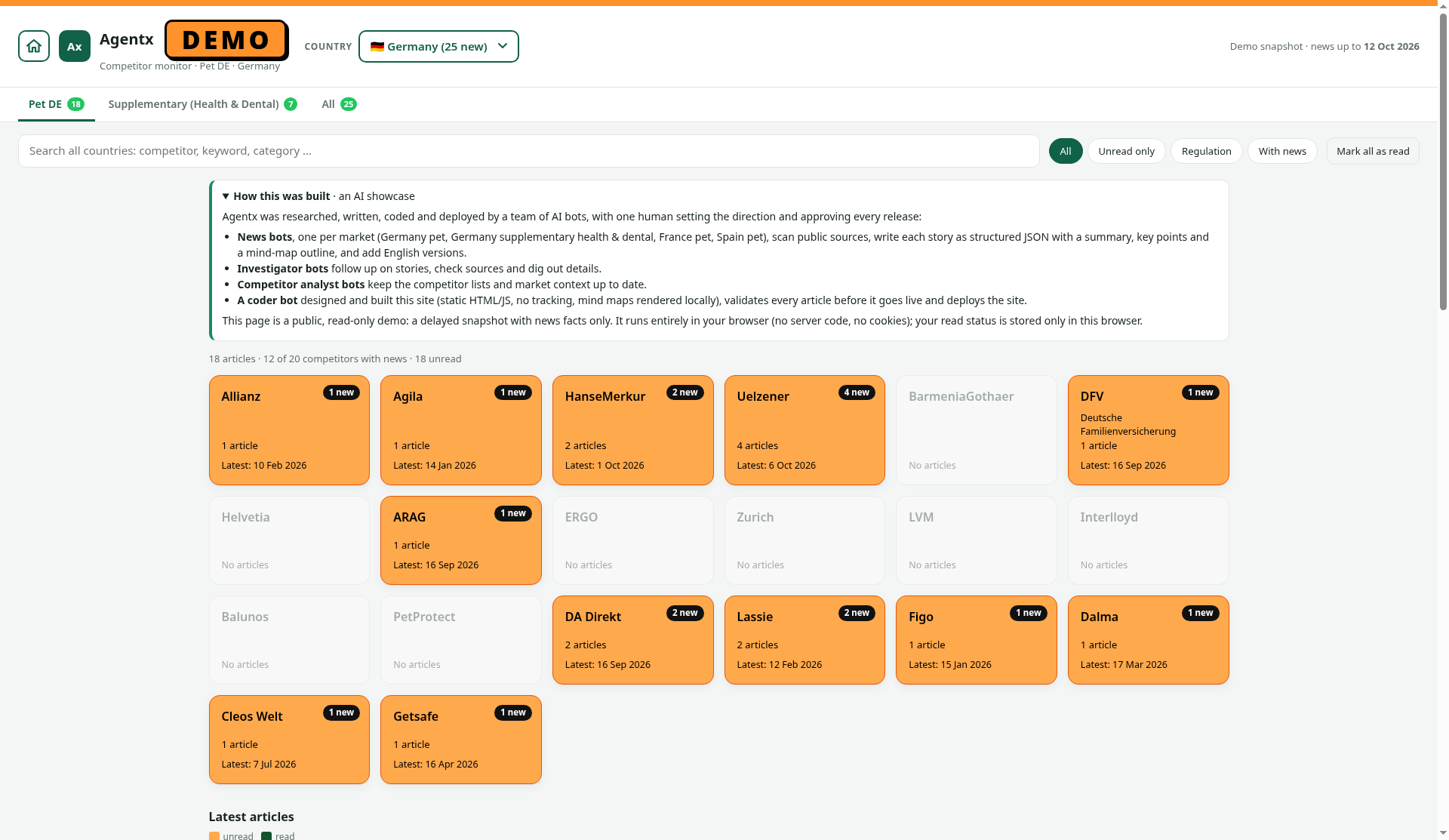Click Mark all as read
The image size is (1449, 840).
pyautogui.click(x=1373, y=151)
